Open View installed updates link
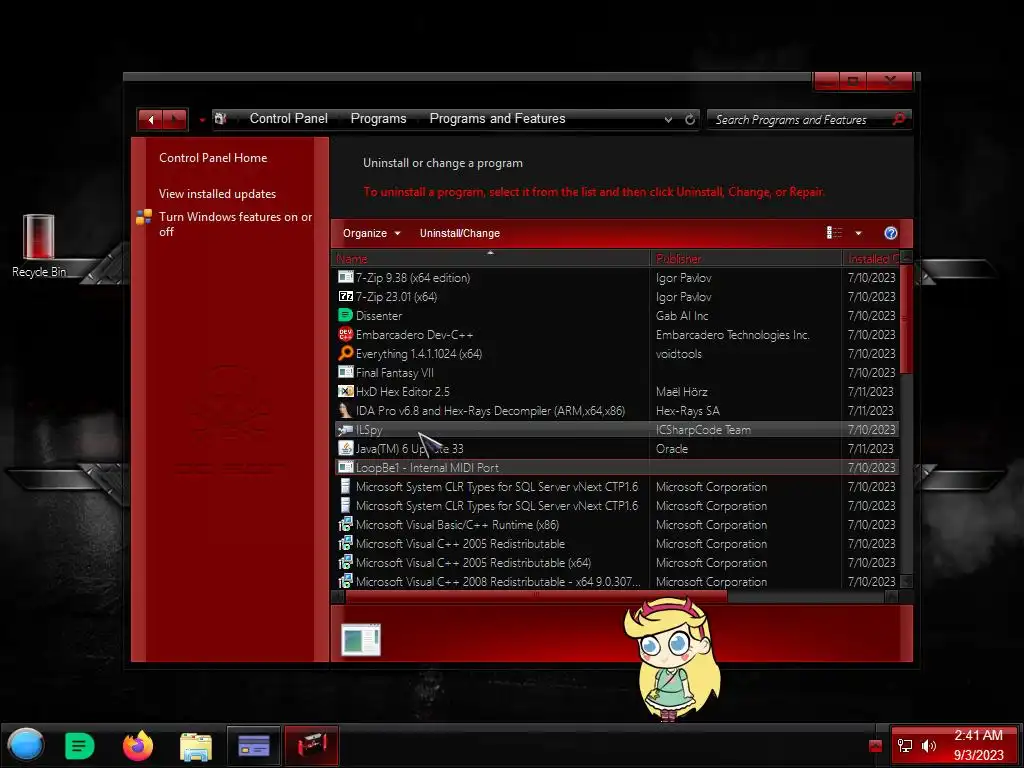 pos(217,194)
